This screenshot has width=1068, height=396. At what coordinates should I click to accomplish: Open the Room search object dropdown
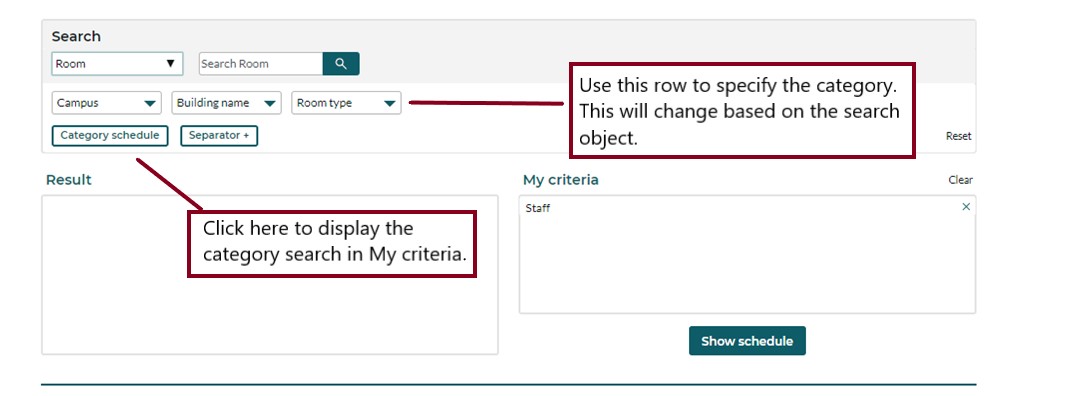[x=117, y=64]
